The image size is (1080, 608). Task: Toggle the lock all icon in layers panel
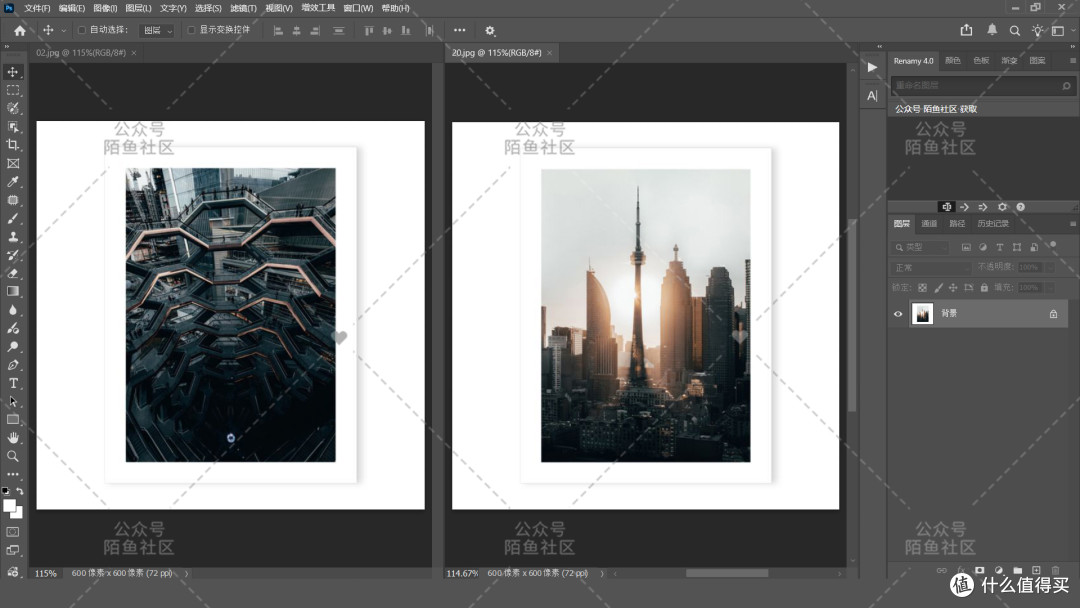click(x=984, y=287)
